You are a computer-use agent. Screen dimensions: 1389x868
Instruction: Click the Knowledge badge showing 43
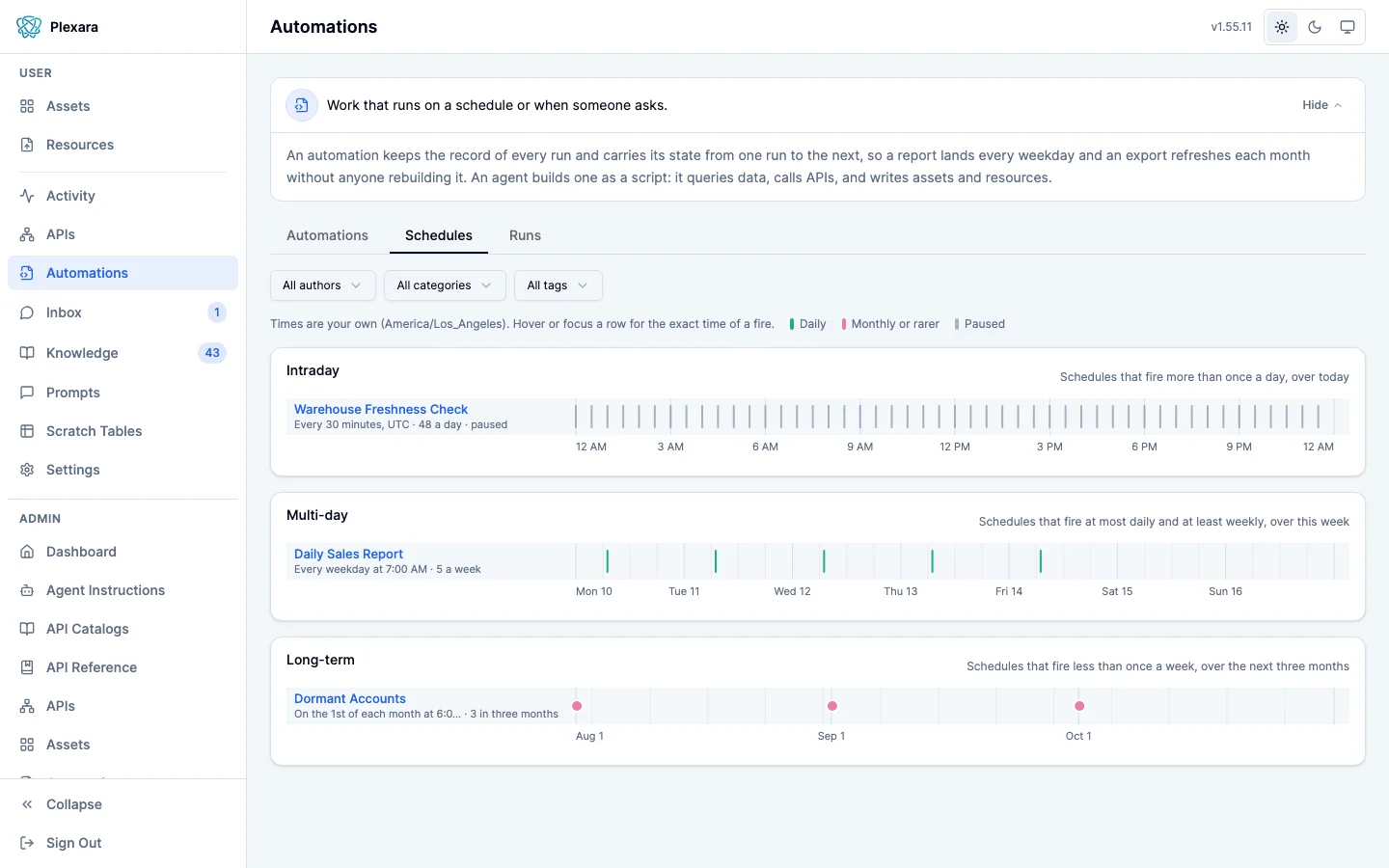coord(212,353)
